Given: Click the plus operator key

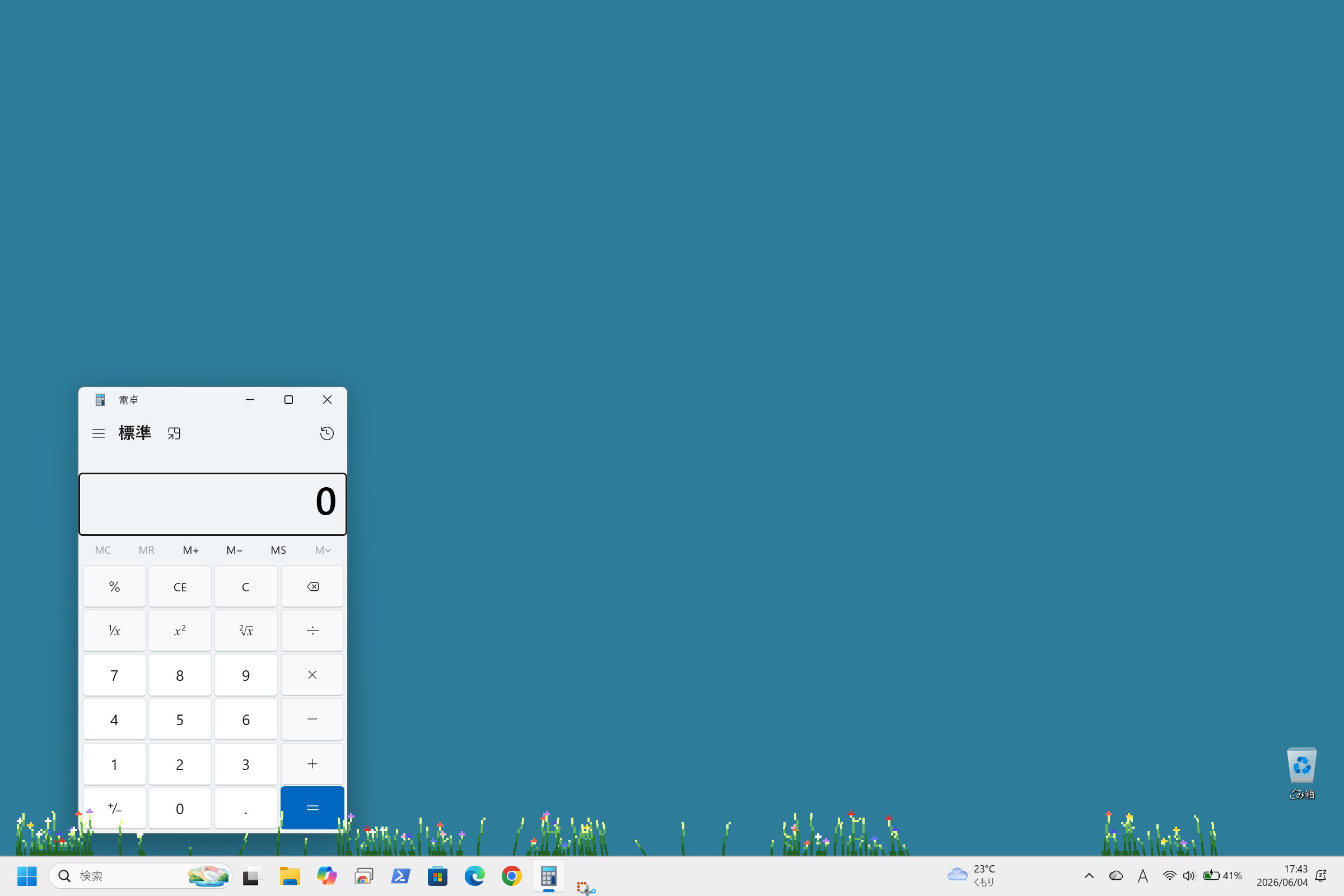Looking at the screenshot, I should point(312,764).
